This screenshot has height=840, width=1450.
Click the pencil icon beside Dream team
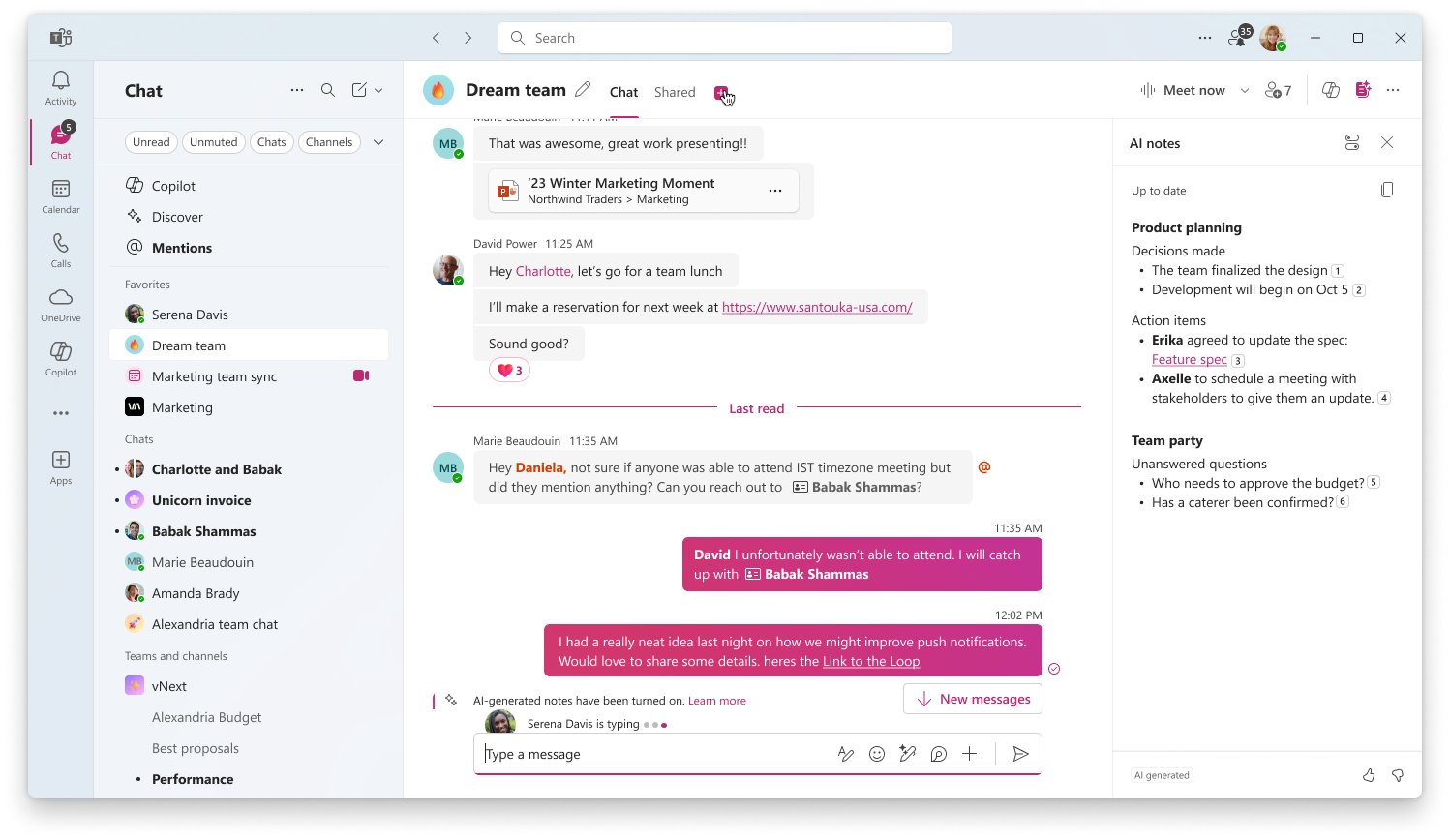click(583, 90)
